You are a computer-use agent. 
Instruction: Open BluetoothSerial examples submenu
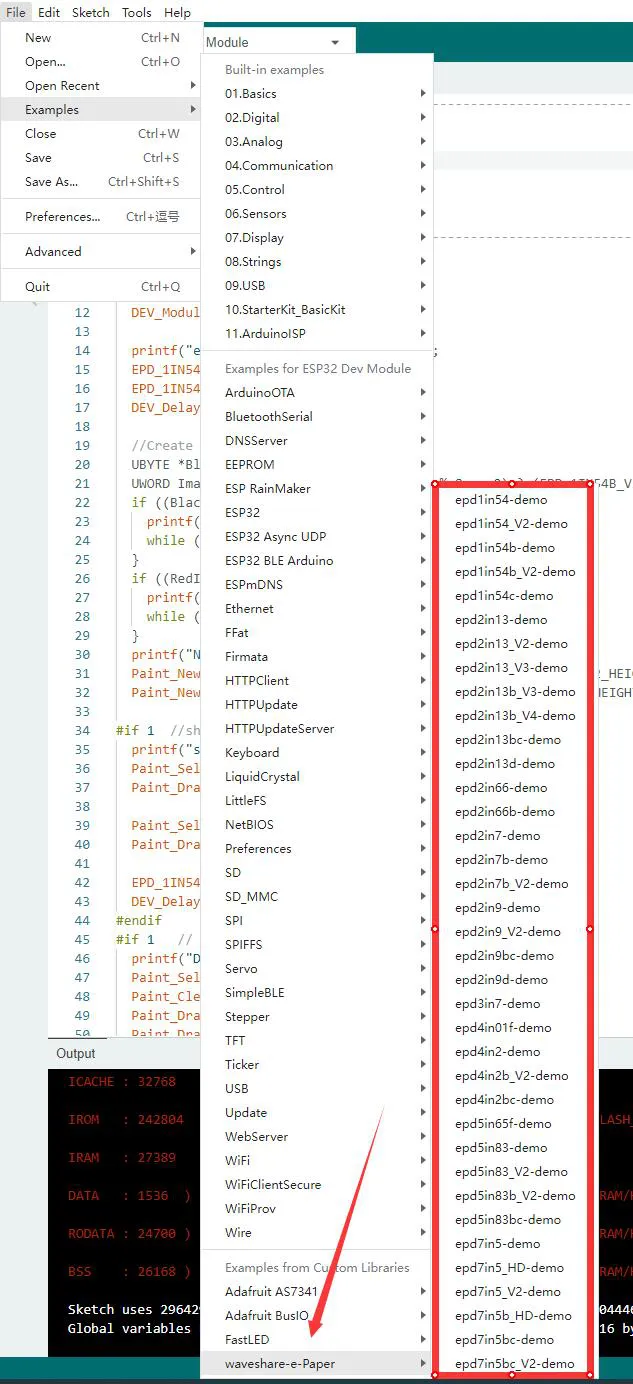(x=317, y=417)
